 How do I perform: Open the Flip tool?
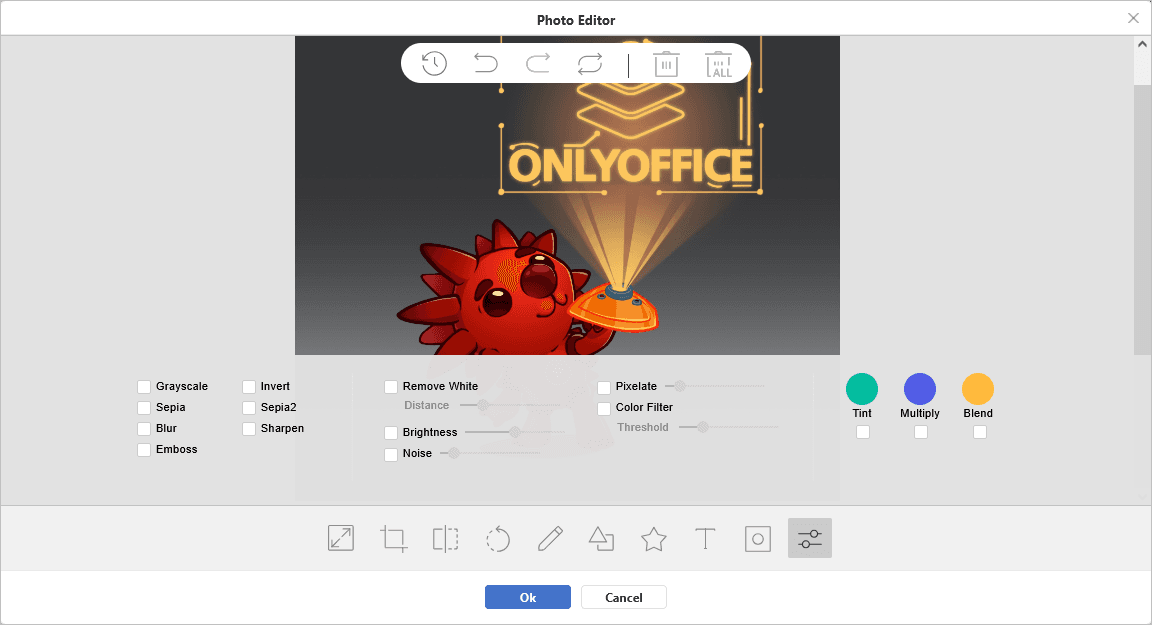tap(445, 538)
